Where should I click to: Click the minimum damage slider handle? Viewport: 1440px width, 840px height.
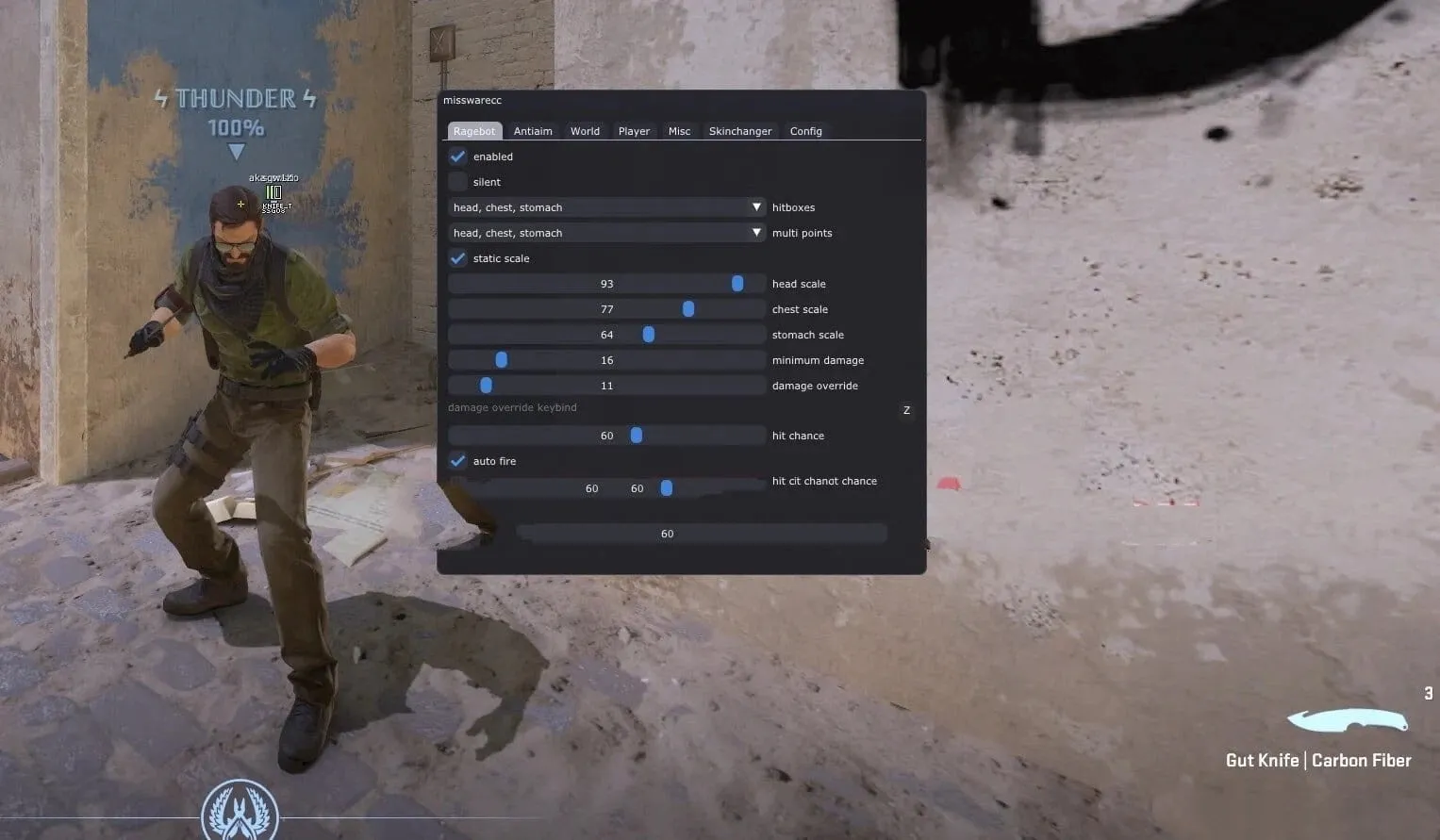502,360
